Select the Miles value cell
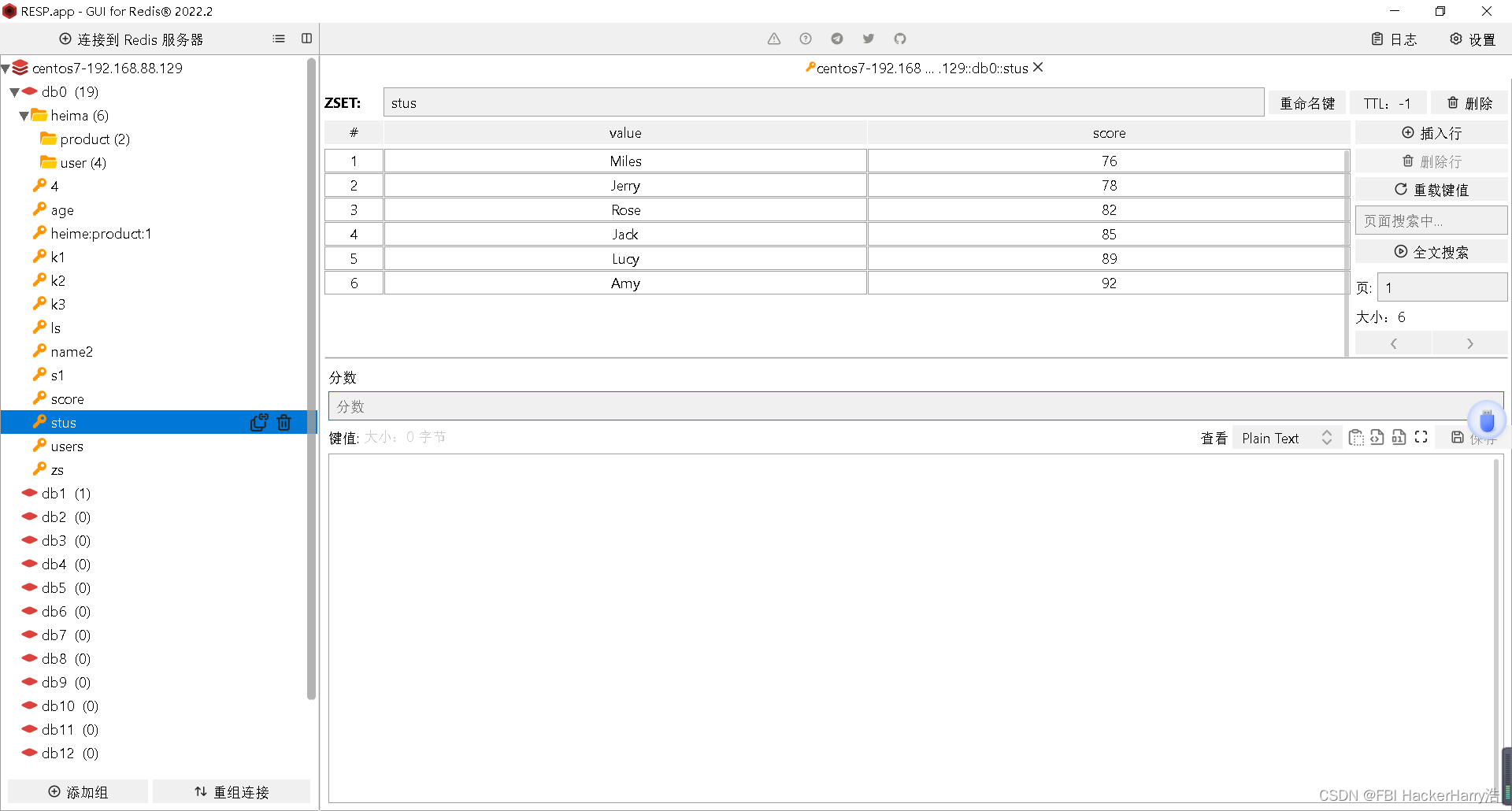This screenshot has width=1512, height=811. coord(625,161)
